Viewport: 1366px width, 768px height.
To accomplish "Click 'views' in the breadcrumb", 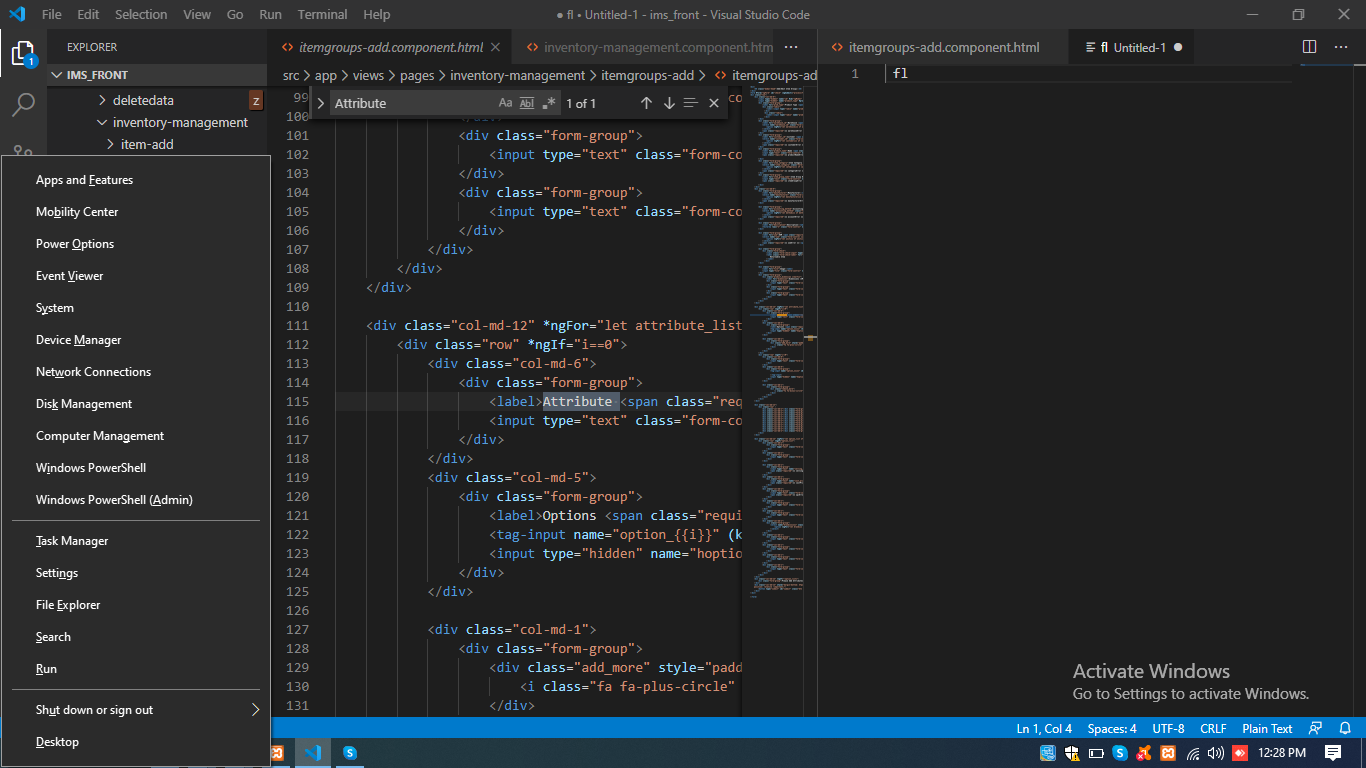I will coord(368,75).
